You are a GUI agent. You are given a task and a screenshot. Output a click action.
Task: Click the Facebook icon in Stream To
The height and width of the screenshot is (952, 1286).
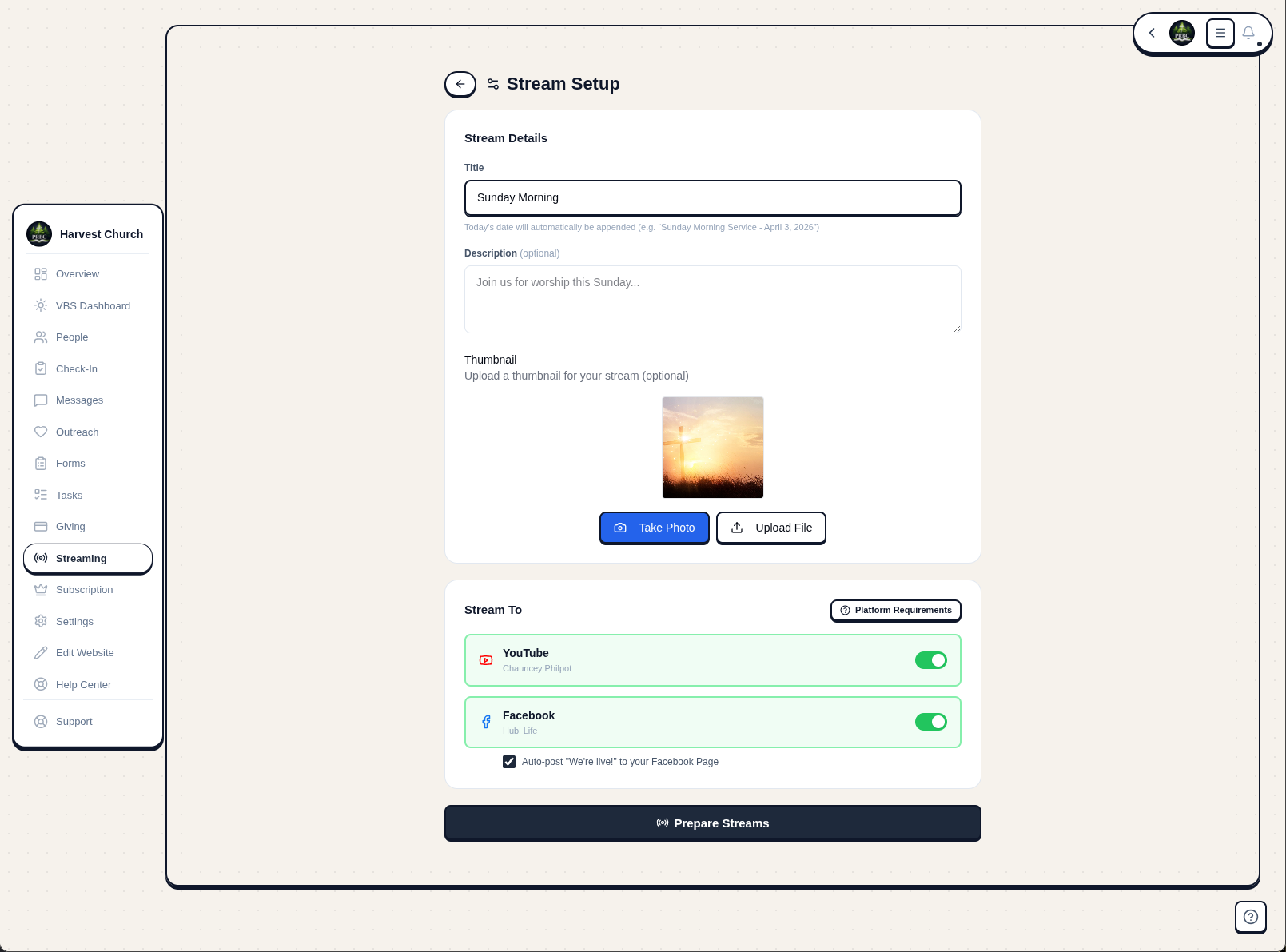(x=485, y=722)
